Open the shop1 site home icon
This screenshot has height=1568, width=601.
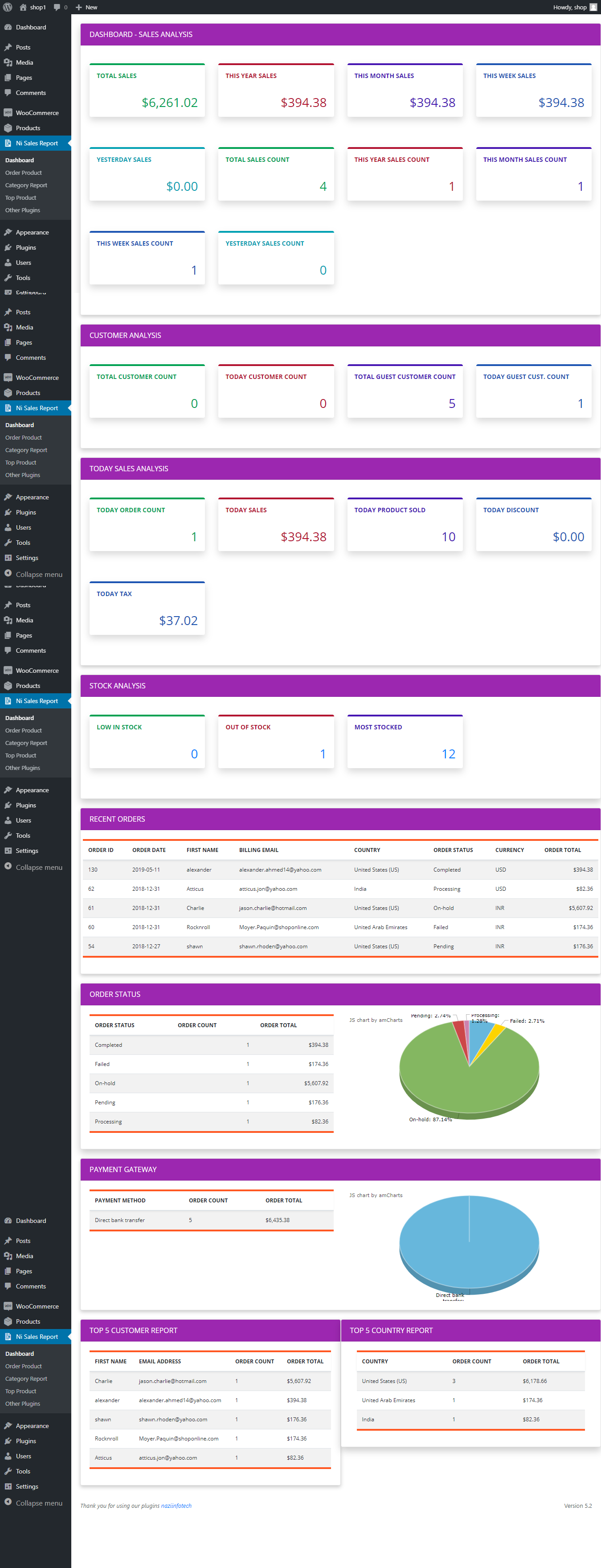coord(23,7)
